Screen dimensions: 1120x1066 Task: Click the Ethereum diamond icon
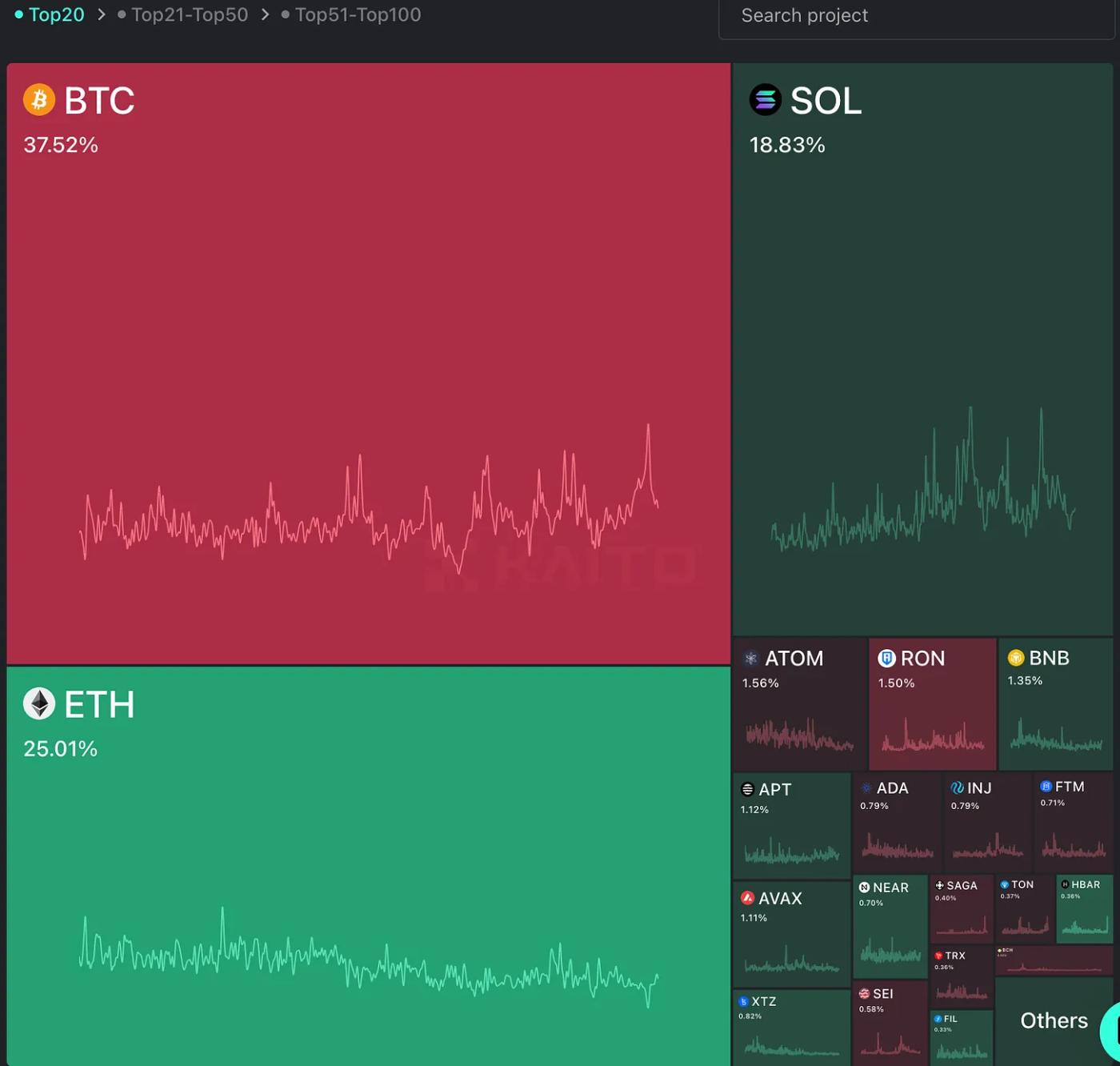coord(38,704)
